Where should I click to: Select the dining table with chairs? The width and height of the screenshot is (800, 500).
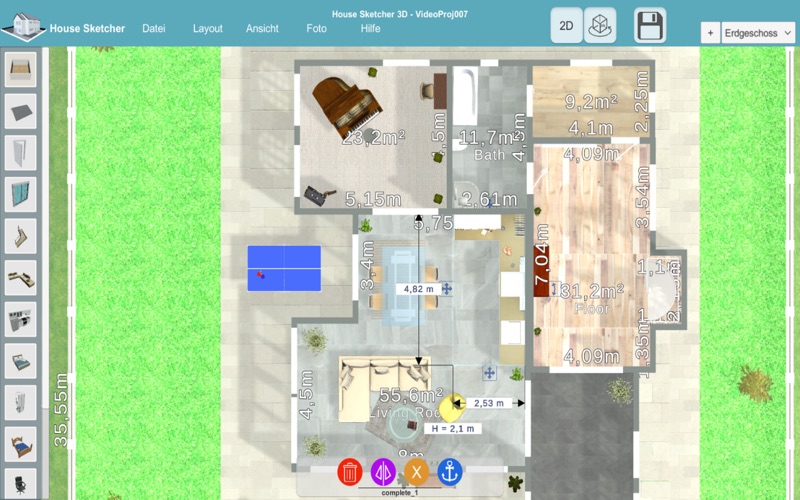404,286
